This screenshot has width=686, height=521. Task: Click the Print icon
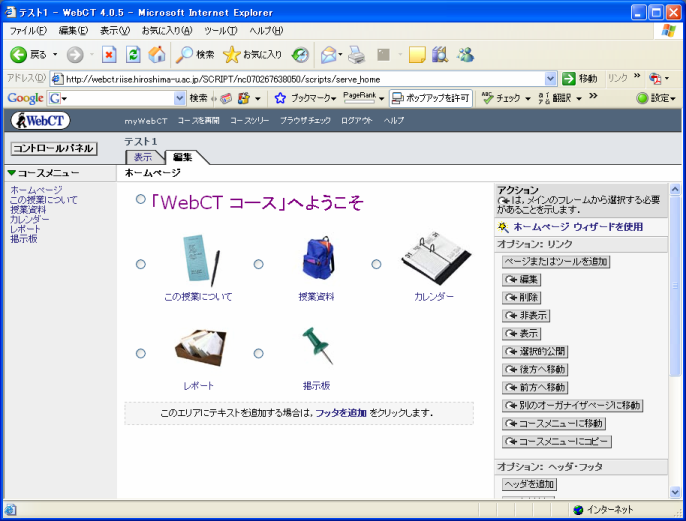point(357,55)
